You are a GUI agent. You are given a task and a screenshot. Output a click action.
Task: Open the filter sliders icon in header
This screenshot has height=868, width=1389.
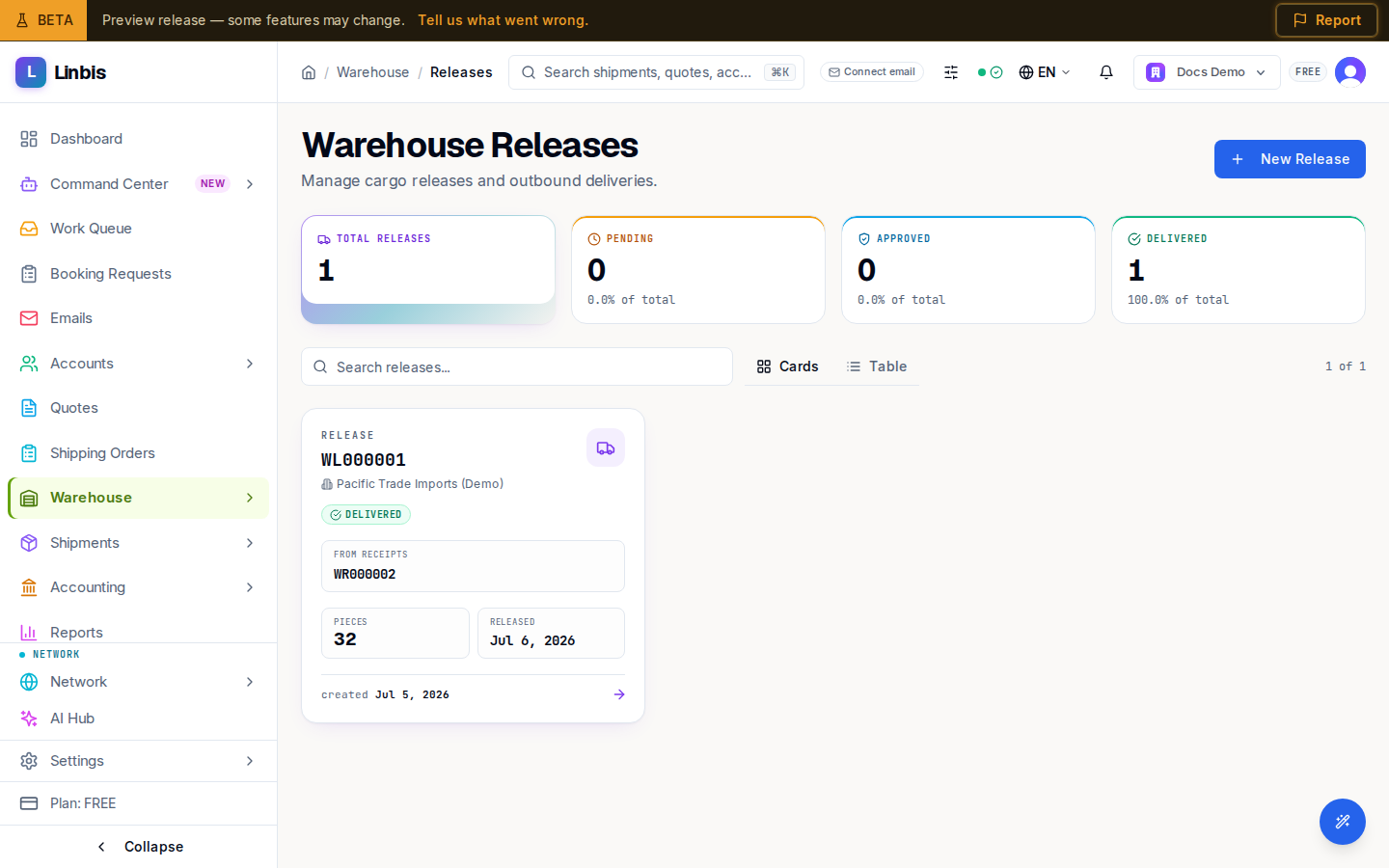click(x=951, y=72)
